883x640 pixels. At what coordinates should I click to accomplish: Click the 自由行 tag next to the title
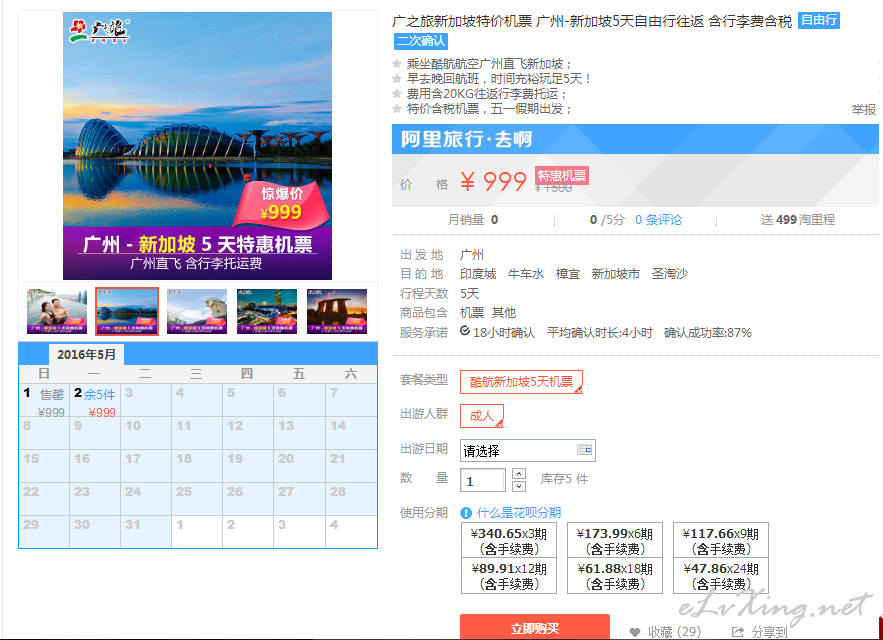(818, 21)
